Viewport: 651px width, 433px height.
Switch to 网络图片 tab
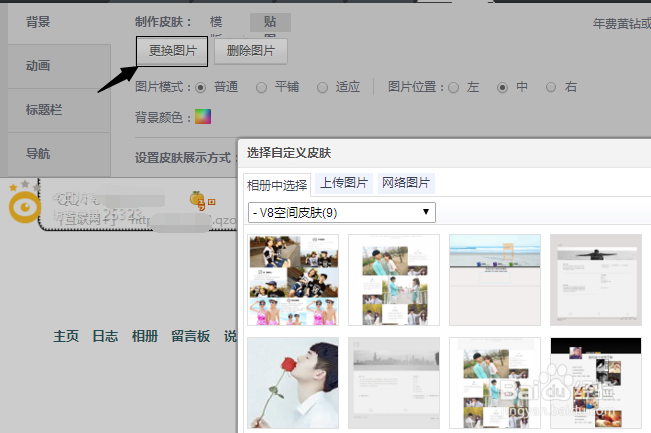pyautogui.click(x=406, y=183)
